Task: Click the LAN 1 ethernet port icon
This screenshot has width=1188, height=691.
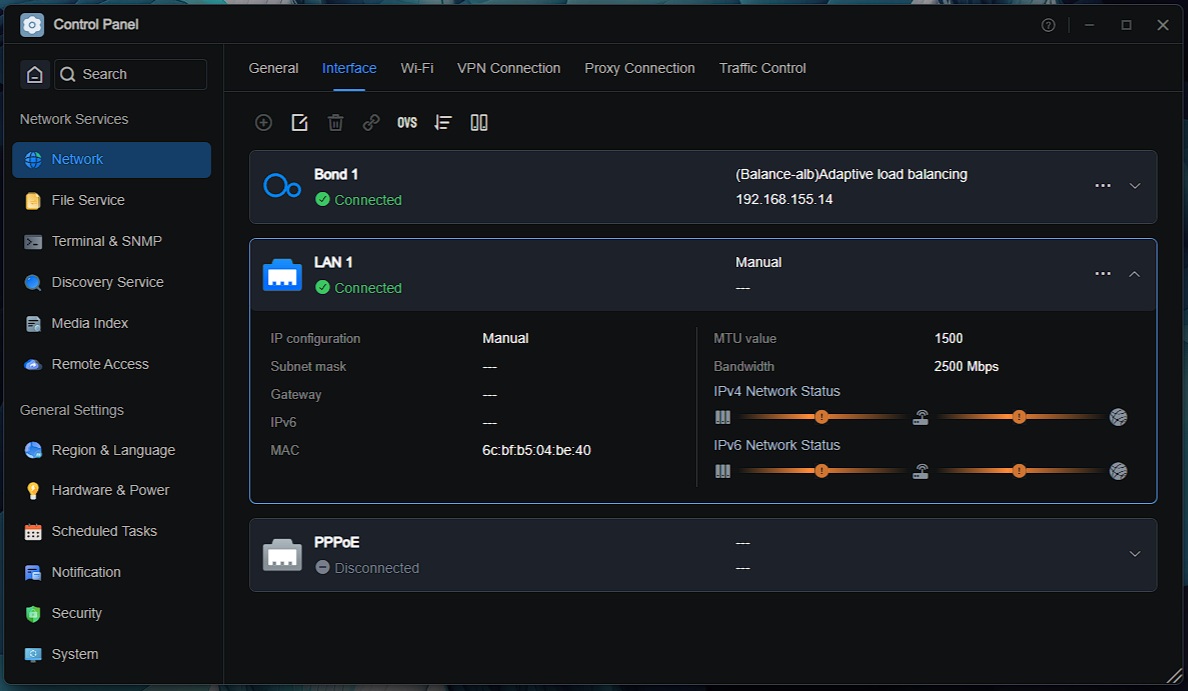Action: (282, 274)
